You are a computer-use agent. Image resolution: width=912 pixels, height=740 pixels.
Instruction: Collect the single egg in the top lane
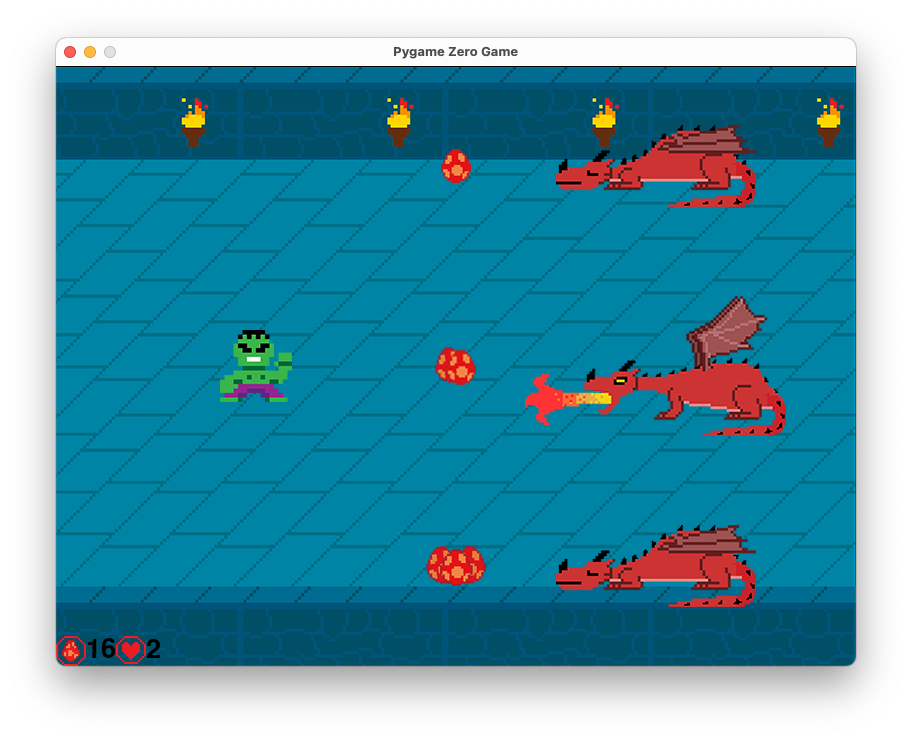tap(456, 166)
